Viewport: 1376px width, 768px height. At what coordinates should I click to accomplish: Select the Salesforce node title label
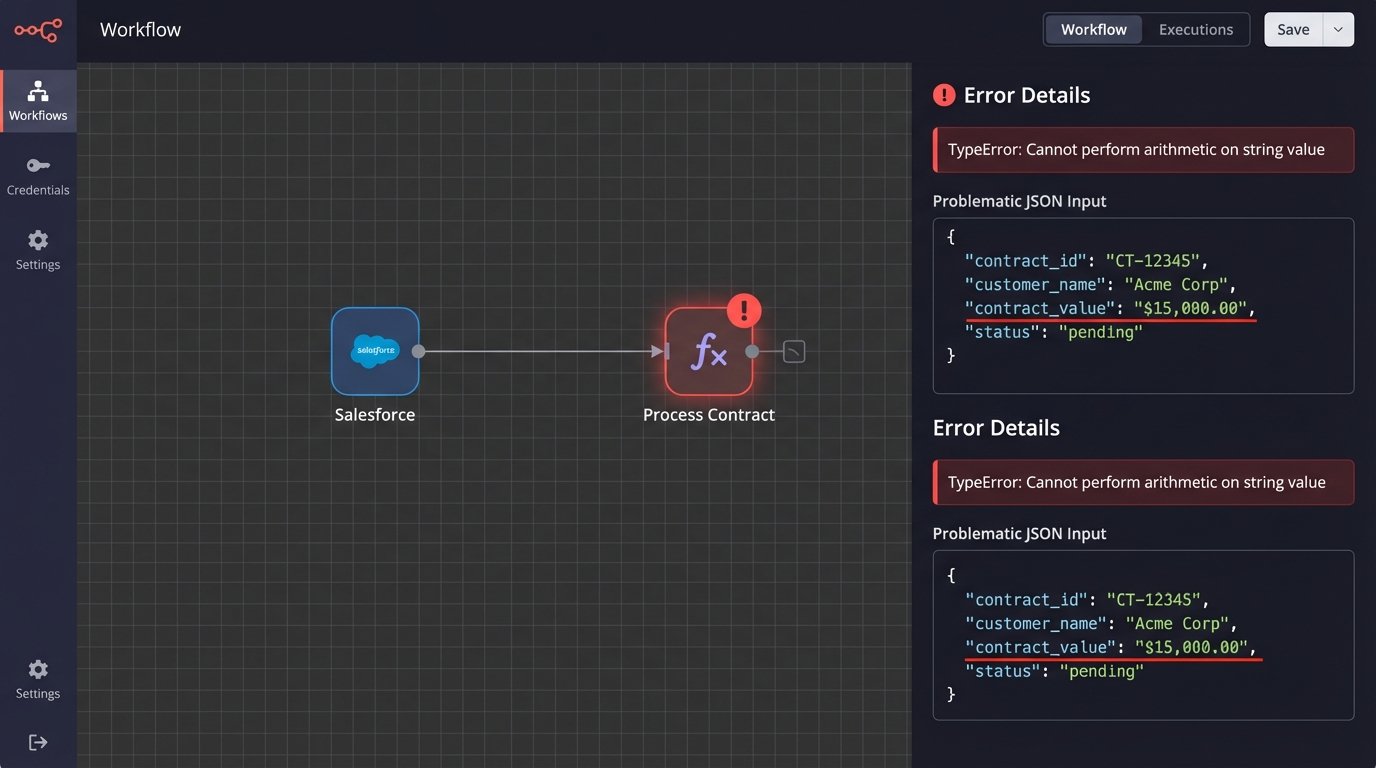coord(375,414)
